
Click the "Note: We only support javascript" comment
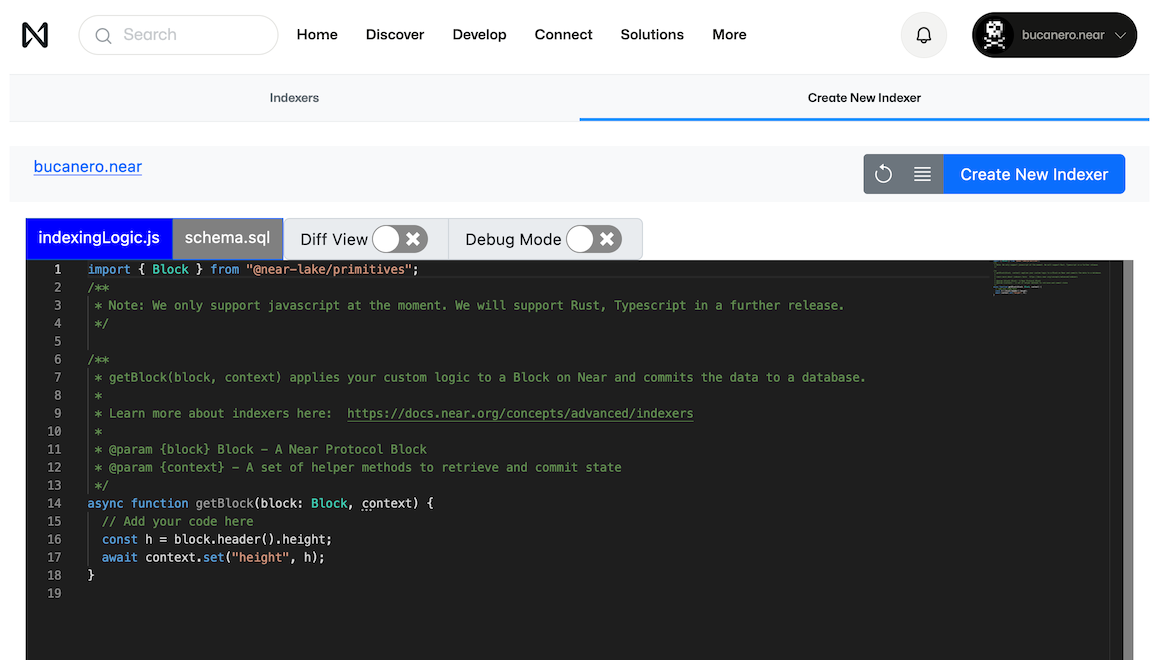click(469, 305)
